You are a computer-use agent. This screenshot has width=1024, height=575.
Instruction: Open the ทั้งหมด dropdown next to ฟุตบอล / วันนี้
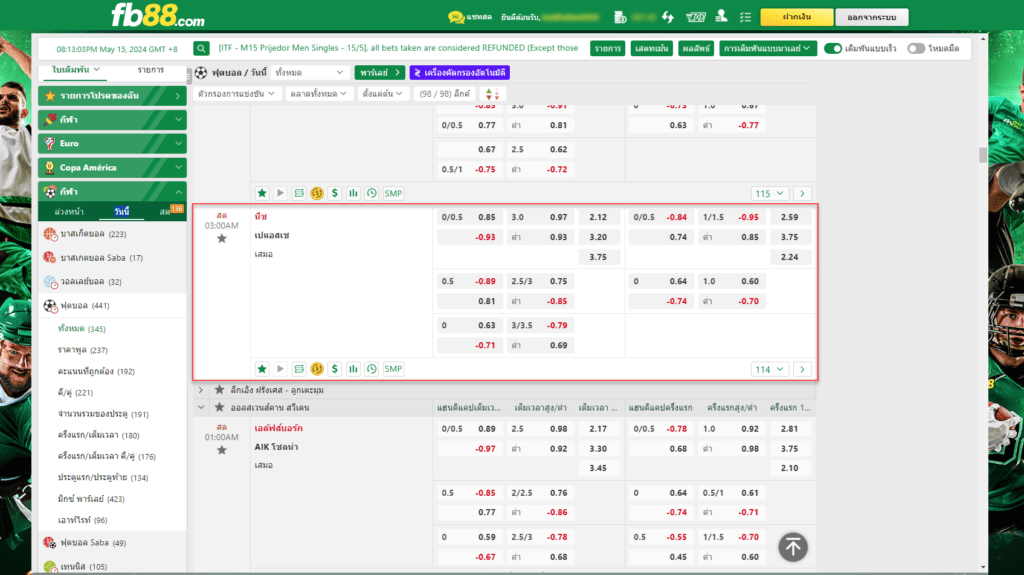point(310,73)
